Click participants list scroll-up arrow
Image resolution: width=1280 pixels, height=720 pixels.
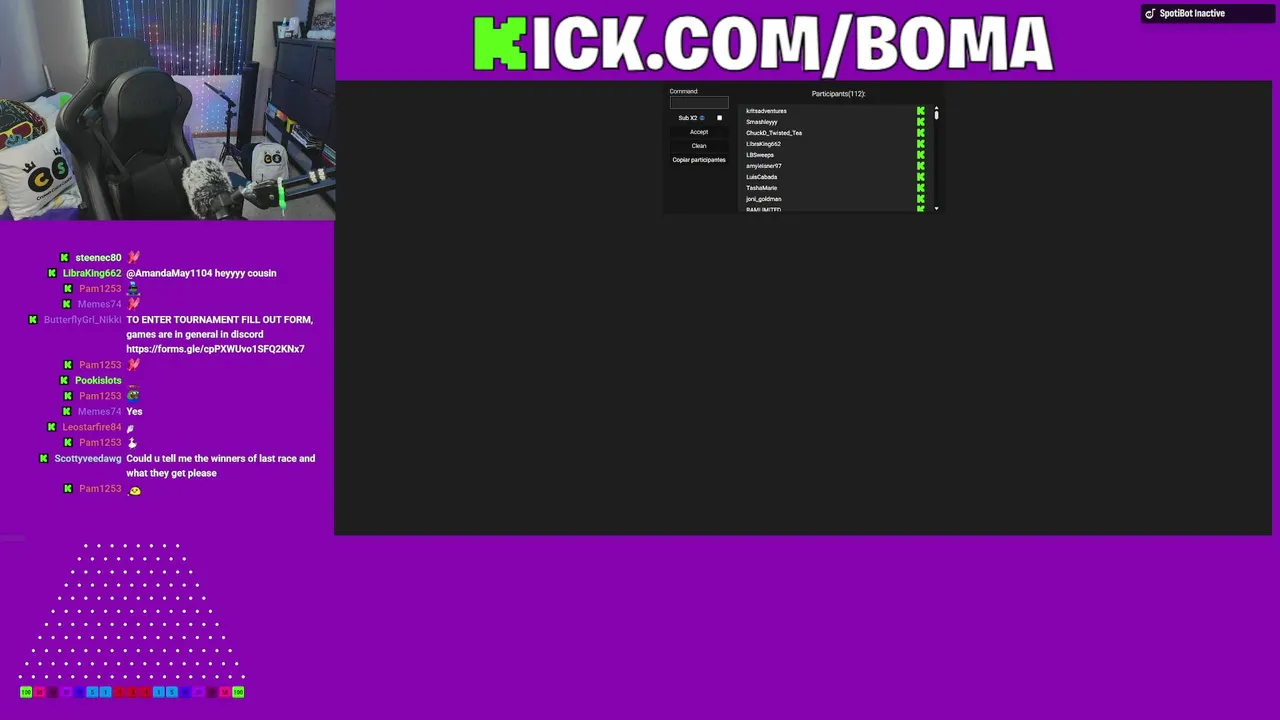(x=936, y=108)
